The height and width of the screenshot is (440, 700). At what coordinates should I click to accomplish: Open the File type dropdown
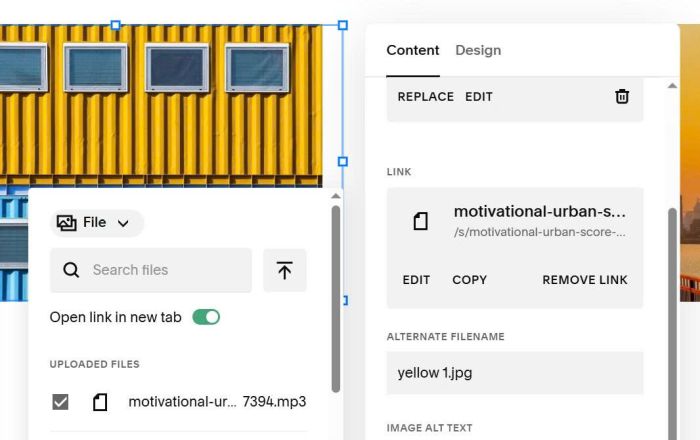pos(97,223)
